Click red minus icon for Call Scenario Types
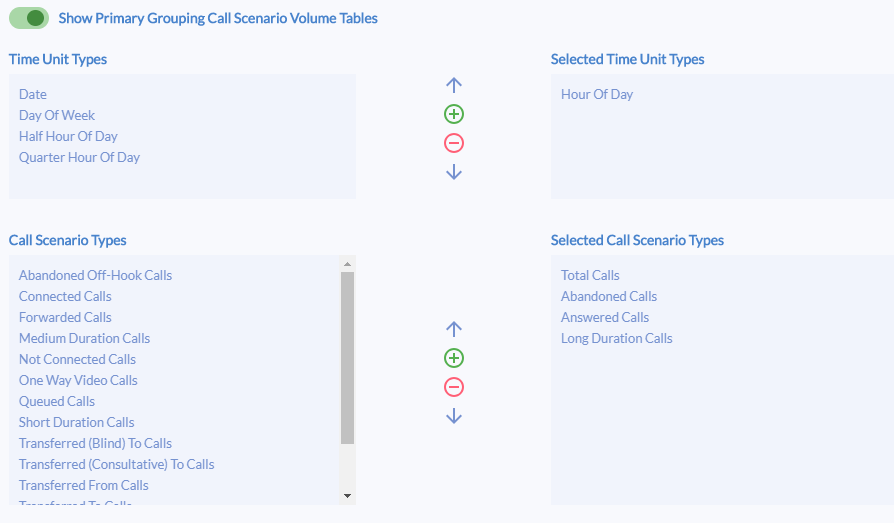 (x=454, y=387)
